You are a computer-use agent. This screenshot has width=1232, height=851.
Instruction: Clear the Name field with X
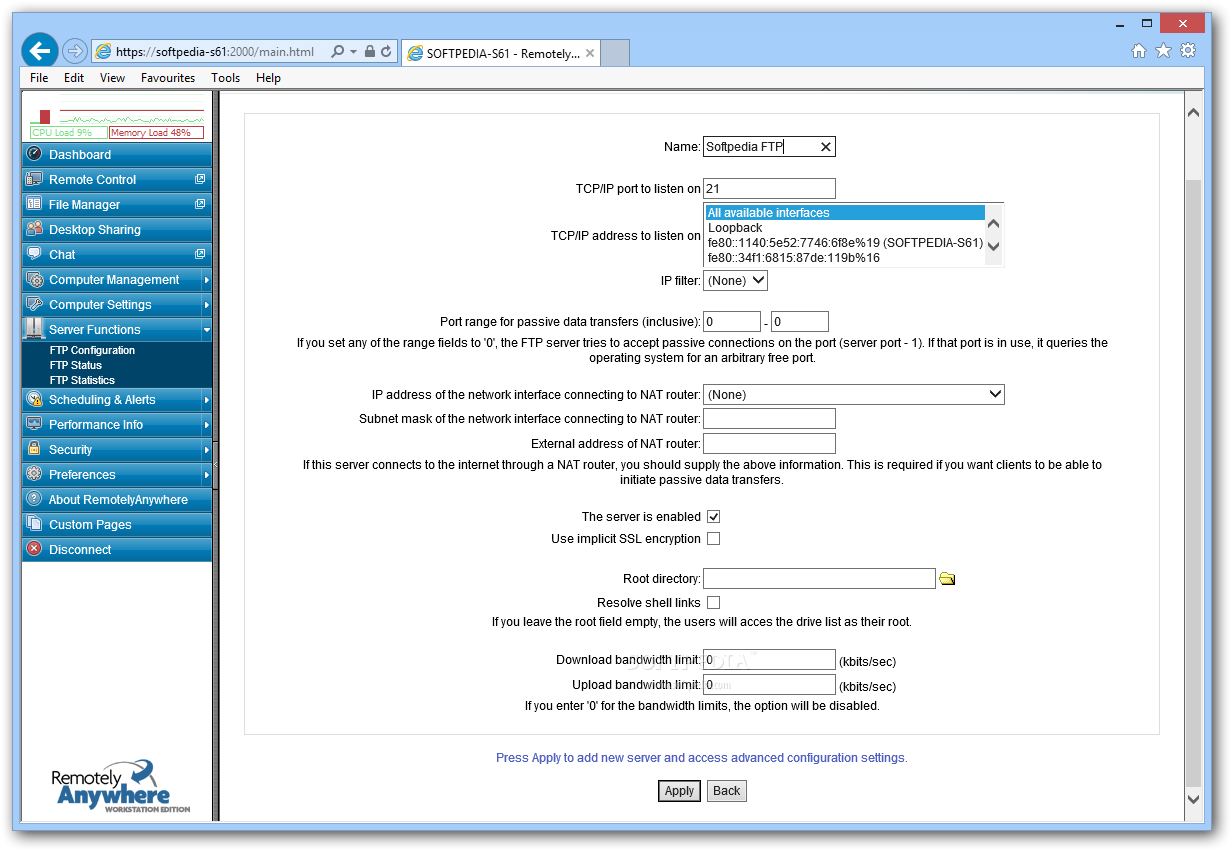click(x=825, y=147)
